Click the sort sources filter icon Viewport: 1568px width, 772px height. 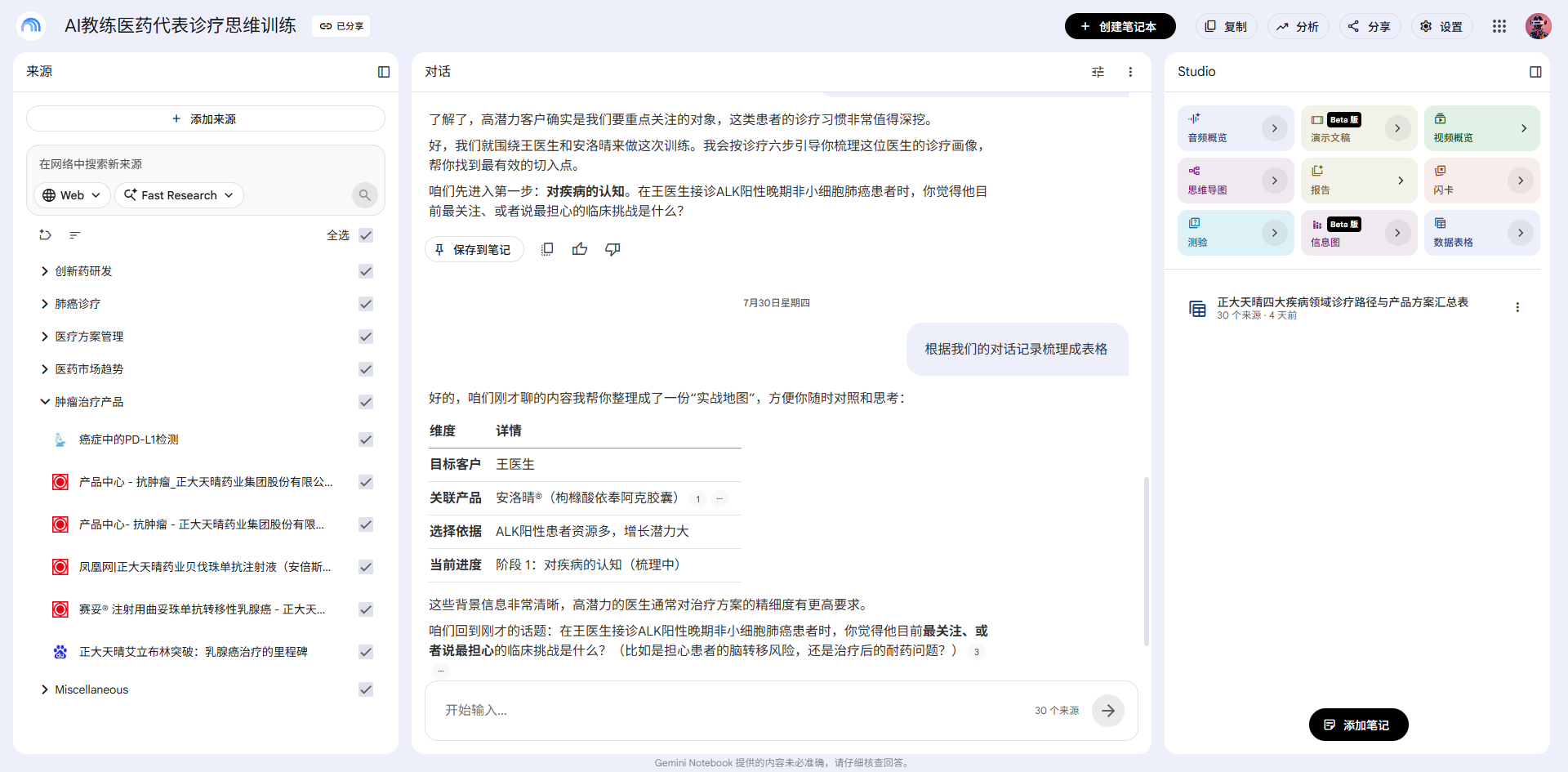tap(75, 235)
